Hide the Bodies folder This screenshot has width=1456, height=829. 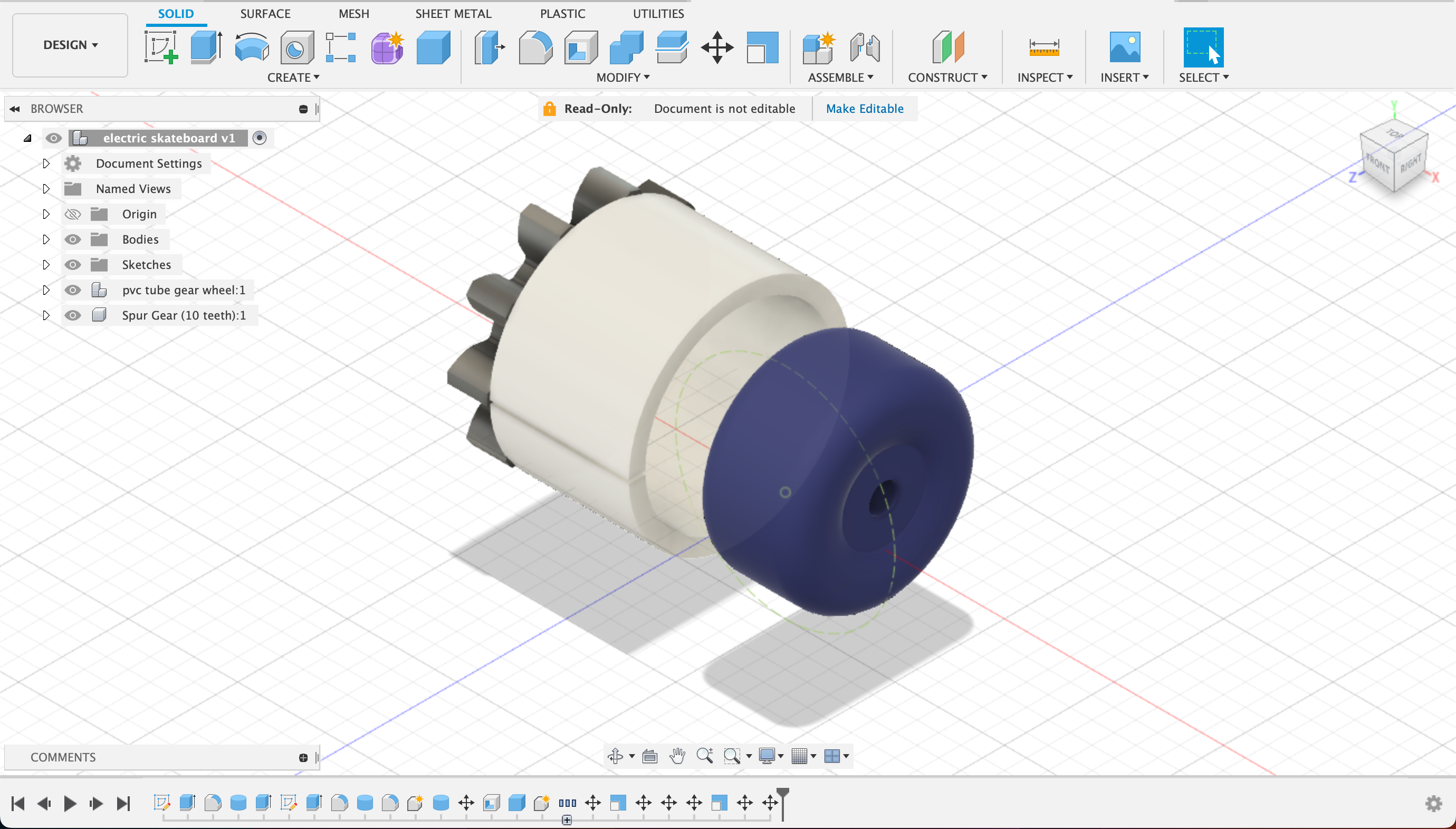[x=72, y=239]
